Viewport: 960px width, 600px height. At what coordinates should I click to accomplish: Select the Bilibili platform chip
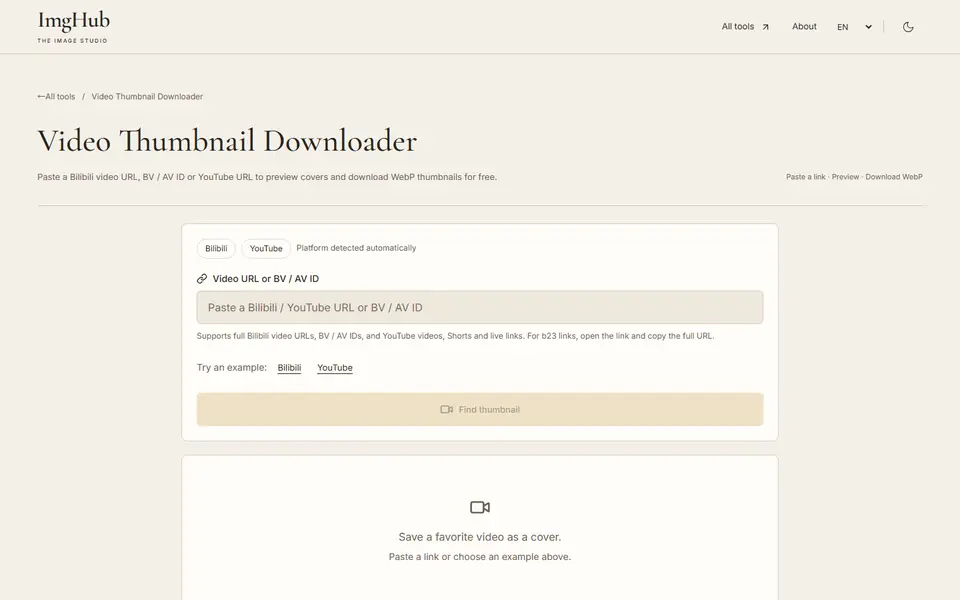coord(216,249)
